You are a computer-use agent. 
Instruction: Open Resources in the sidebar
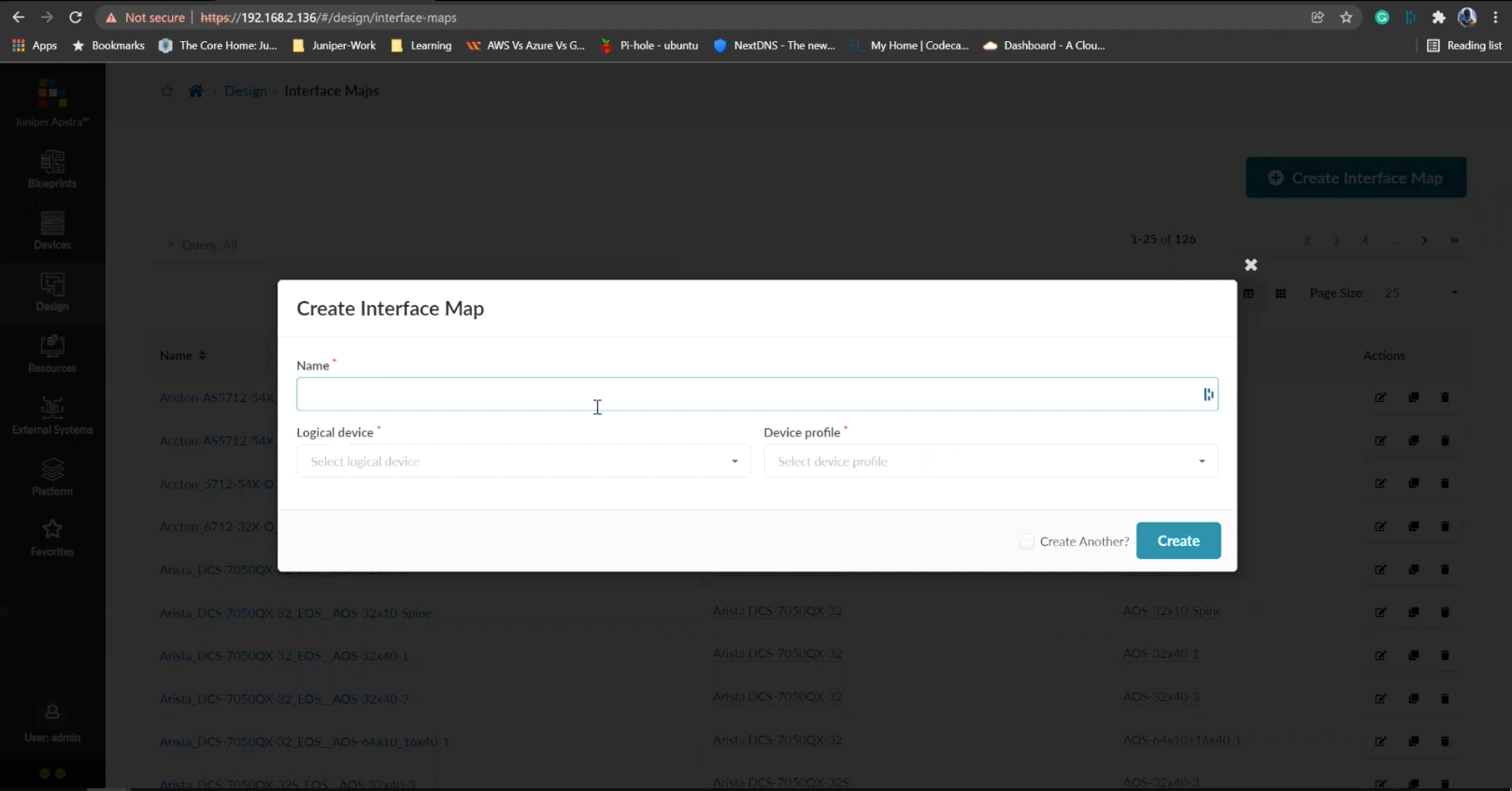point(52,354)
